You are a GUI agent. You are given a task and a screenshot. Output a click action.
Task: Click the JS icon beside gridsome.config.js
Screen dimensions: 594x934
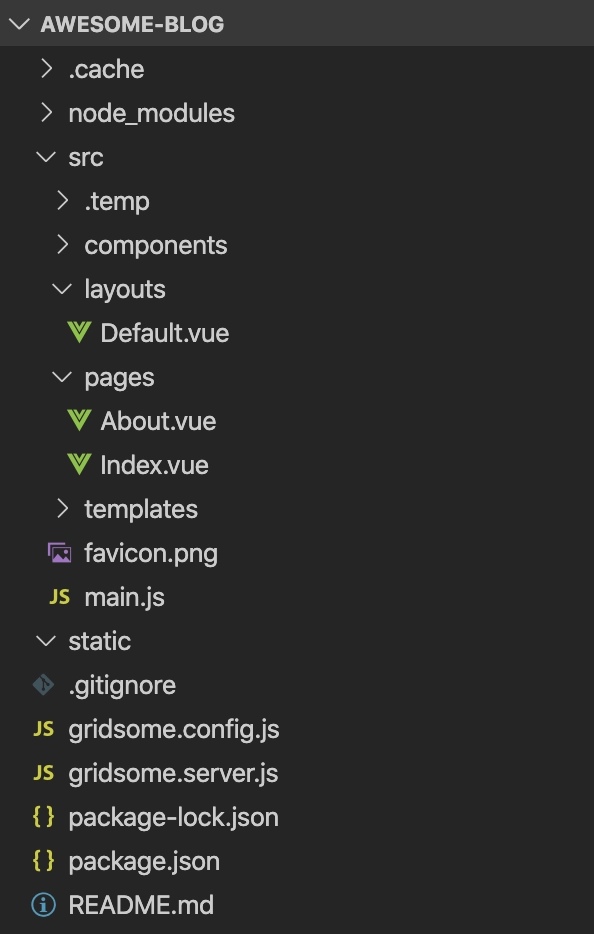42,729
